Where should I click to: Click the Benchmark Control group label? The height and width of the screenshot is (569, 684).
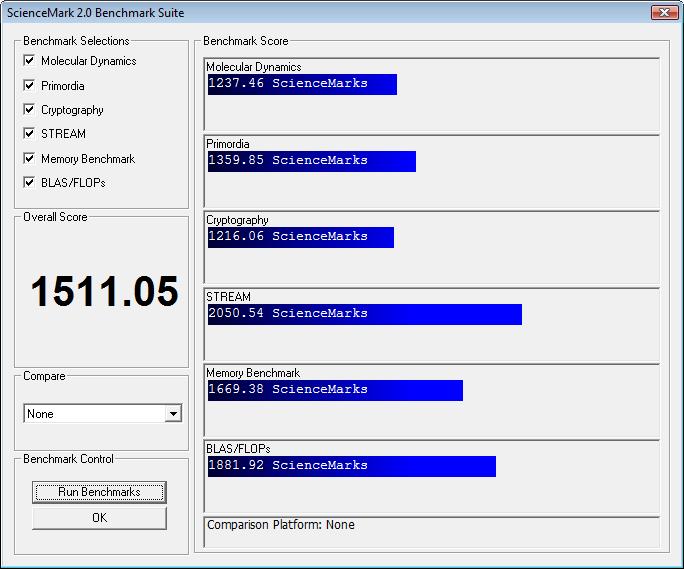[68, 459]
